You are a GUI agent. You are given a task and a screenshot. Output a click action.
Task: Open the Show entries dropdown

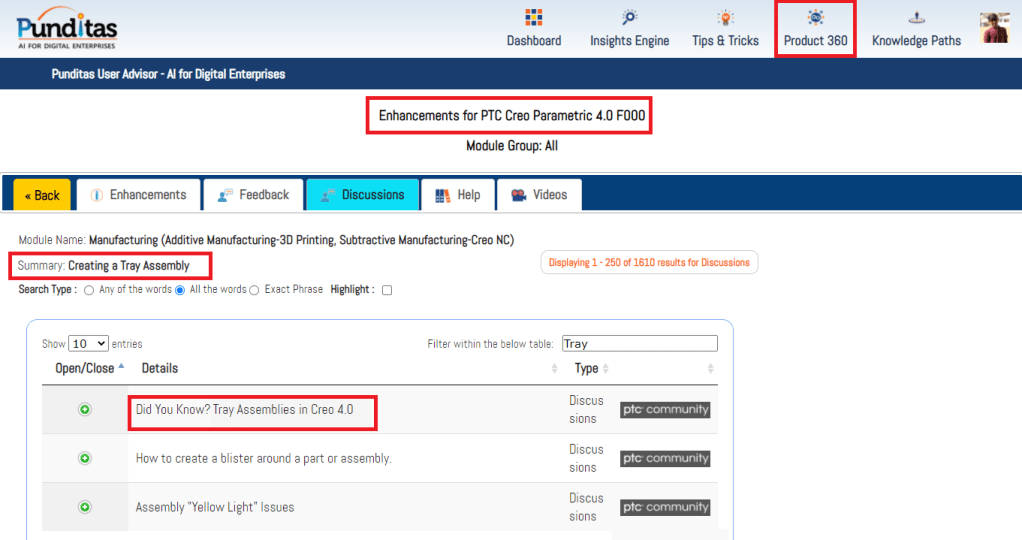point(88,344)
